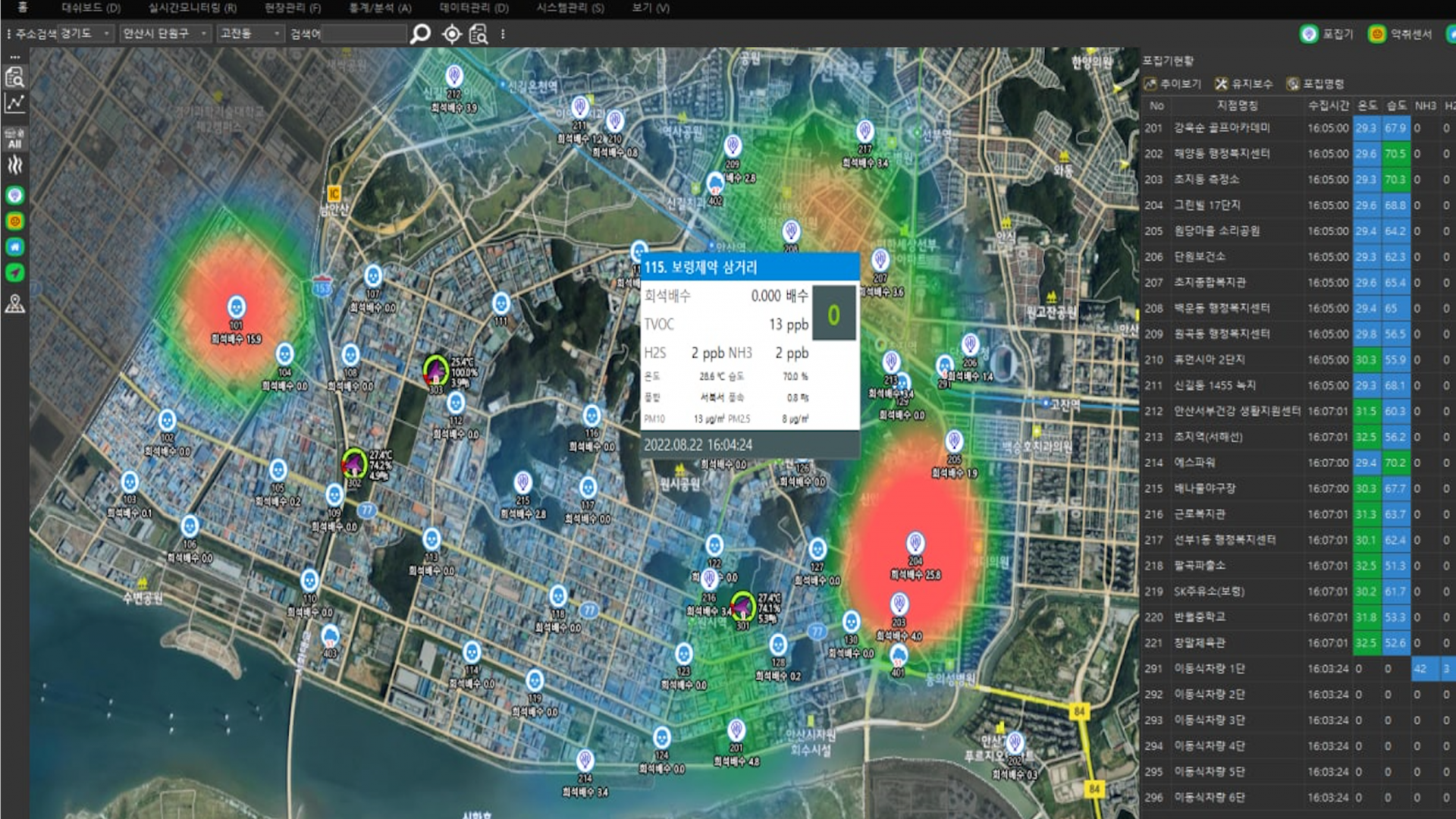Click the 포집명령 command button
Viewport: 1456px width, 819px height.
[1316, 83]
